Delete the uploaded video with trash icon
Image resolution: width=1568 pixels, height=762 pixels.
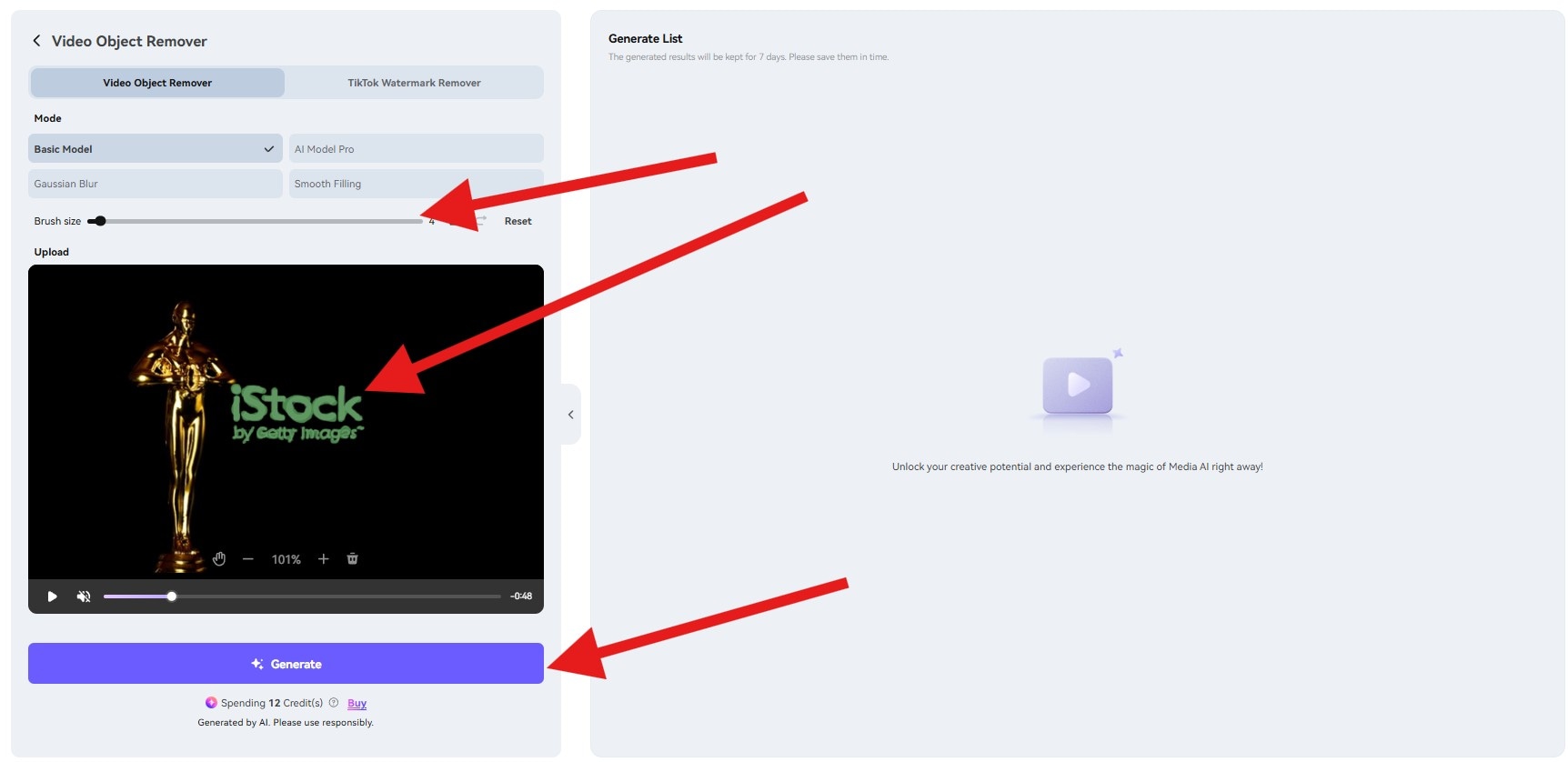coord(352,559)
